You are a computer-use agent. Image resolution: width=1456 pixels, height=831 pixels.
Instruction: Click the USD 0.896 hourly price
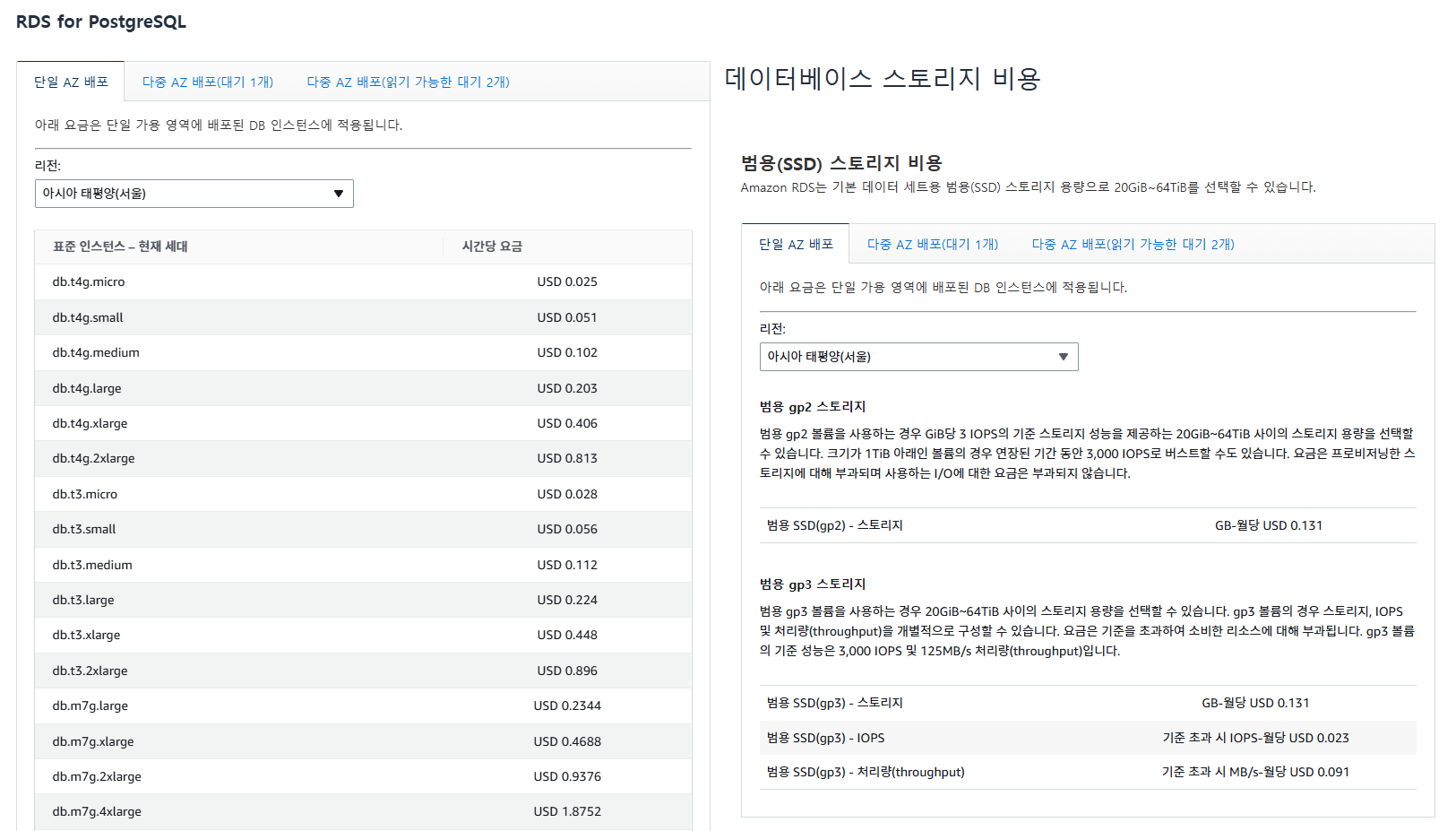567,671
